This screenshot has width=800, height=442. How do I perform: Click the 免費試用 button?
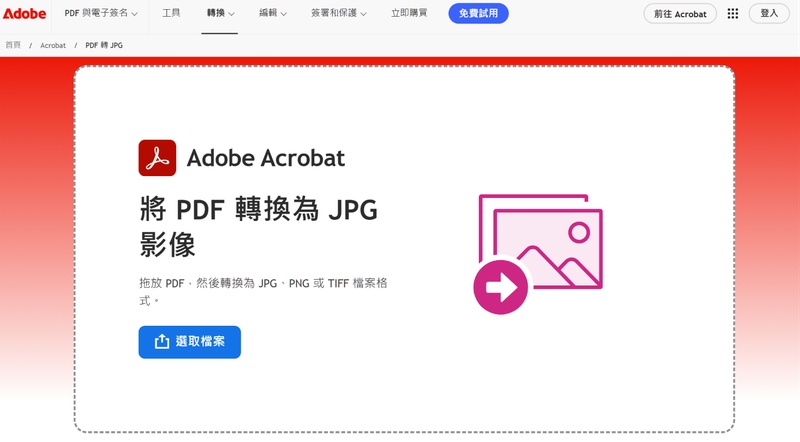point(478,13)
